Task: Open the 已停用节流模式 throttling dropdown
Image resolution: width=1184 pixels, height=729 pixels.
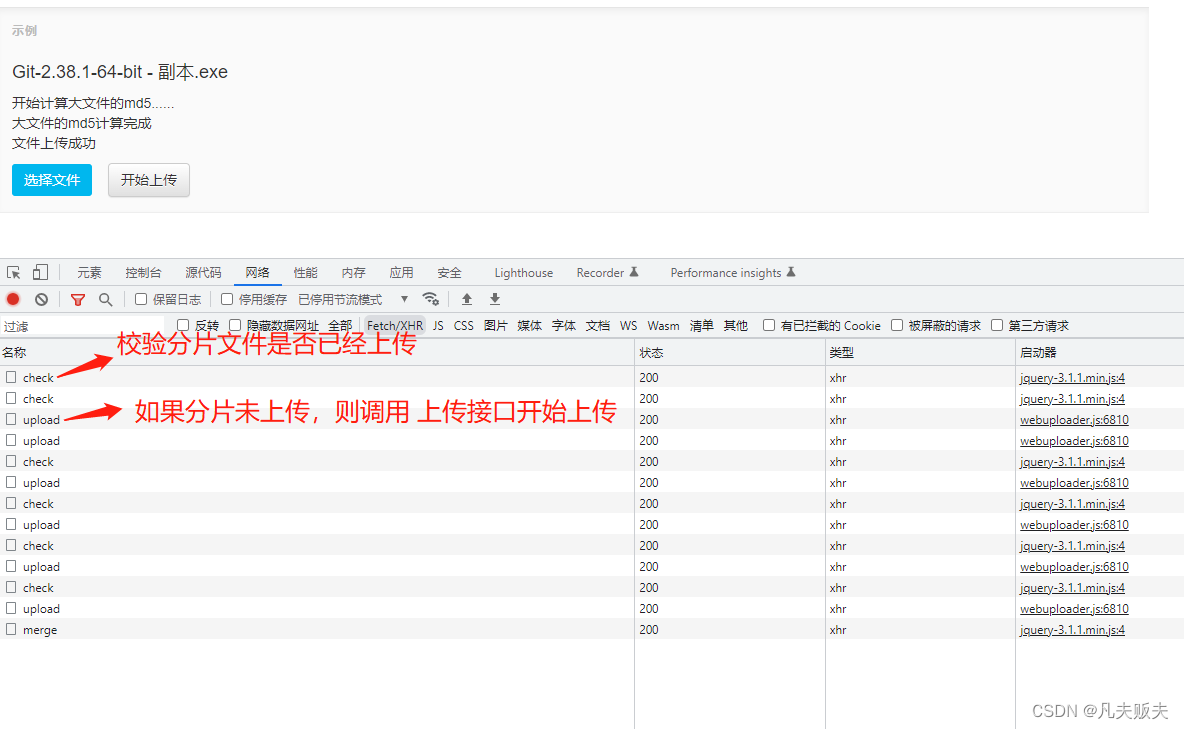Action: coord(353,299)
